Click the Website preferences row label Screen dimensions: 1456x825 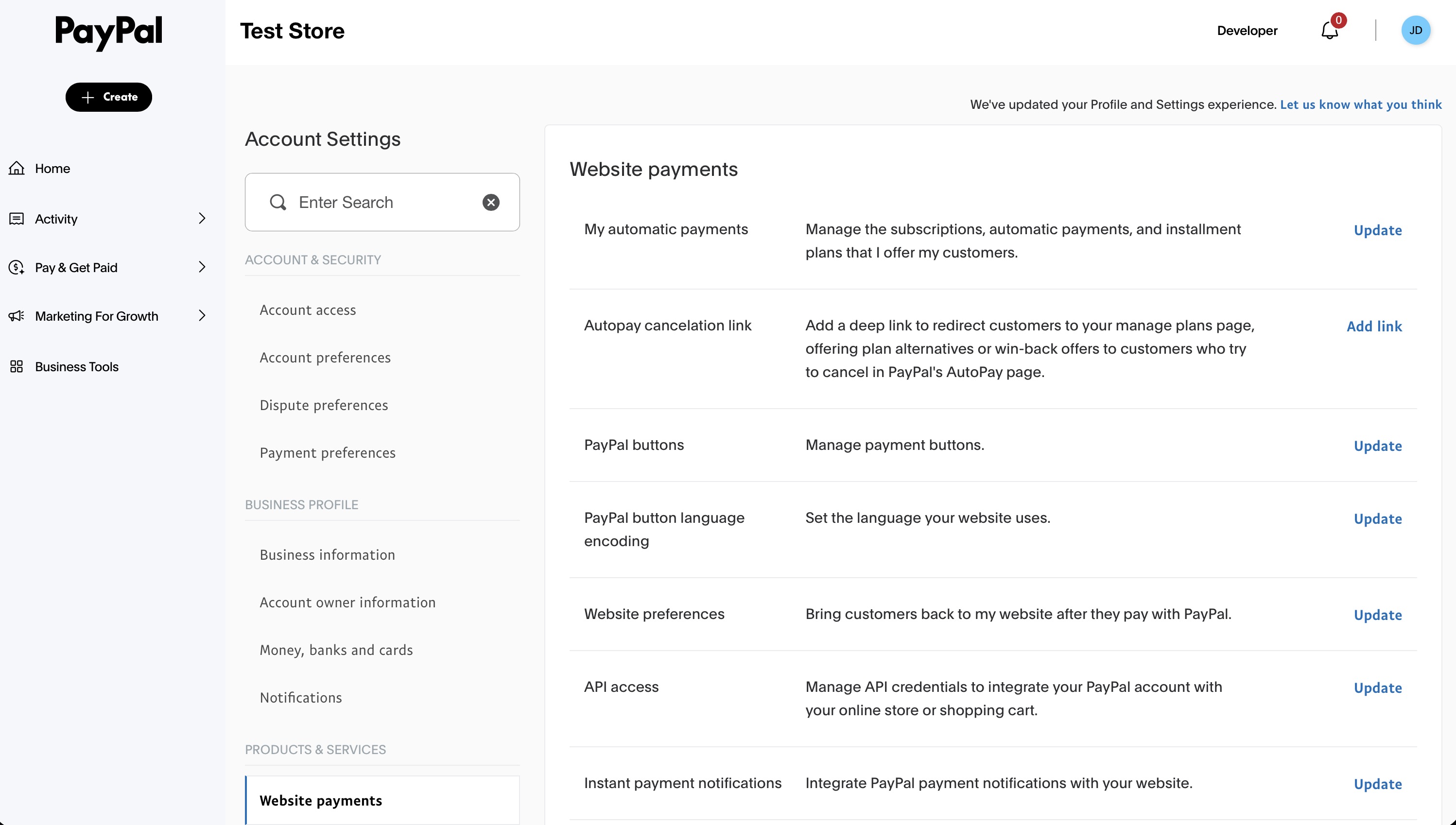[x=654, y=614]
